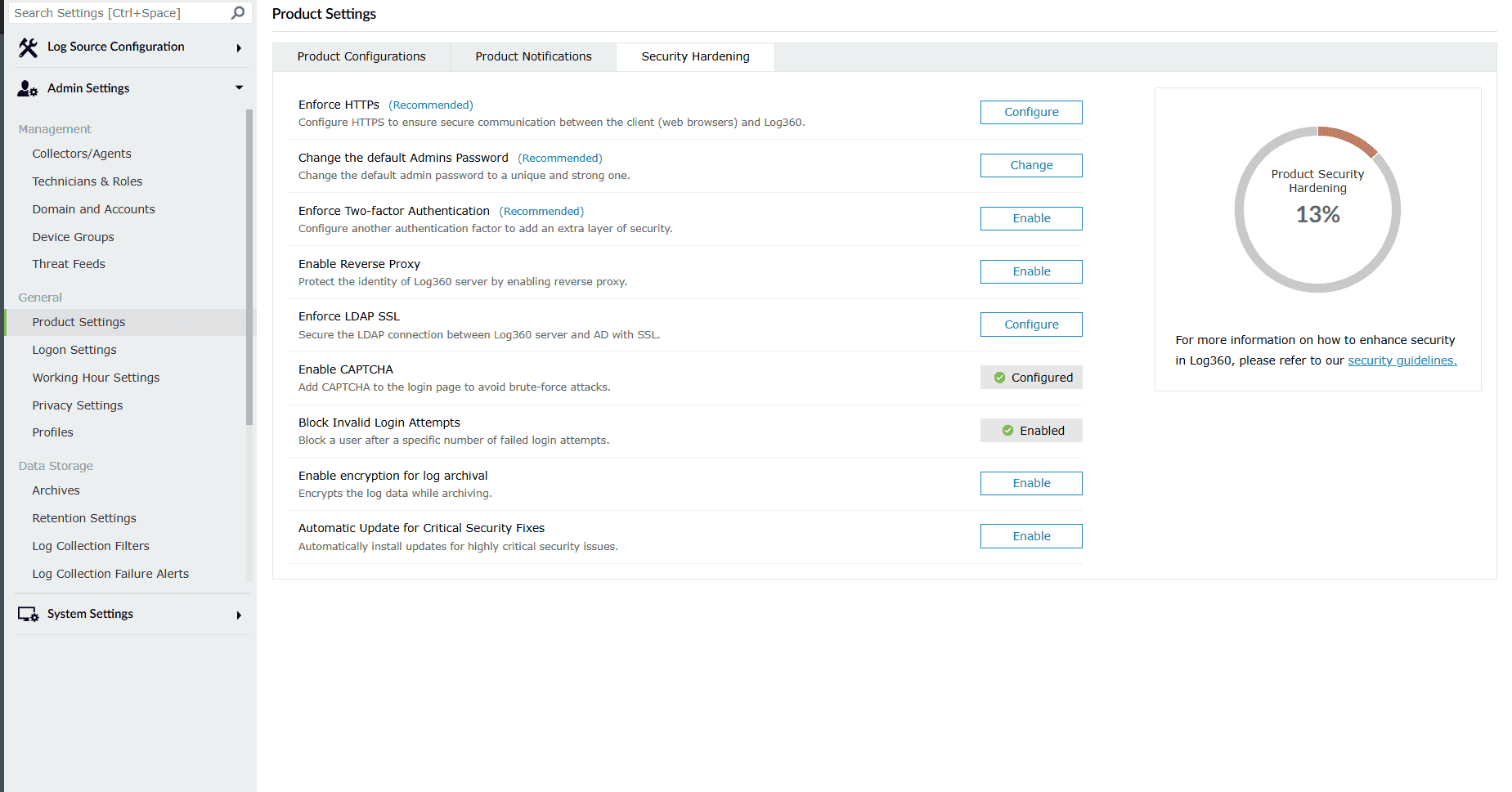Collapse the Admin Settings section
This screenshot has height=792, width=1512.
point(239,87)
